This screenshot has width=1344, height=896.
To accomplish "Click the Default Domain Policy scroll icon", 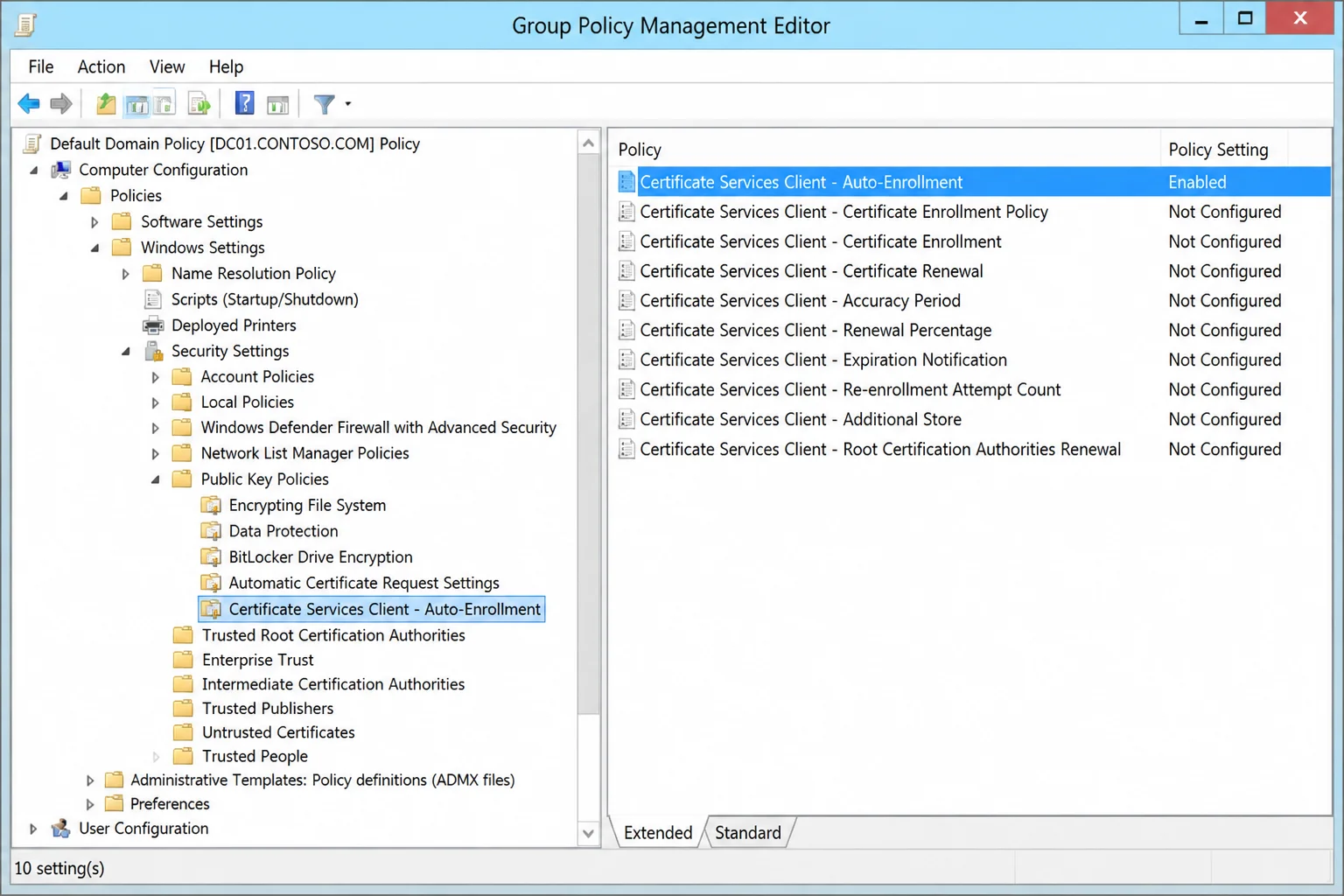I will pos(32,143).
